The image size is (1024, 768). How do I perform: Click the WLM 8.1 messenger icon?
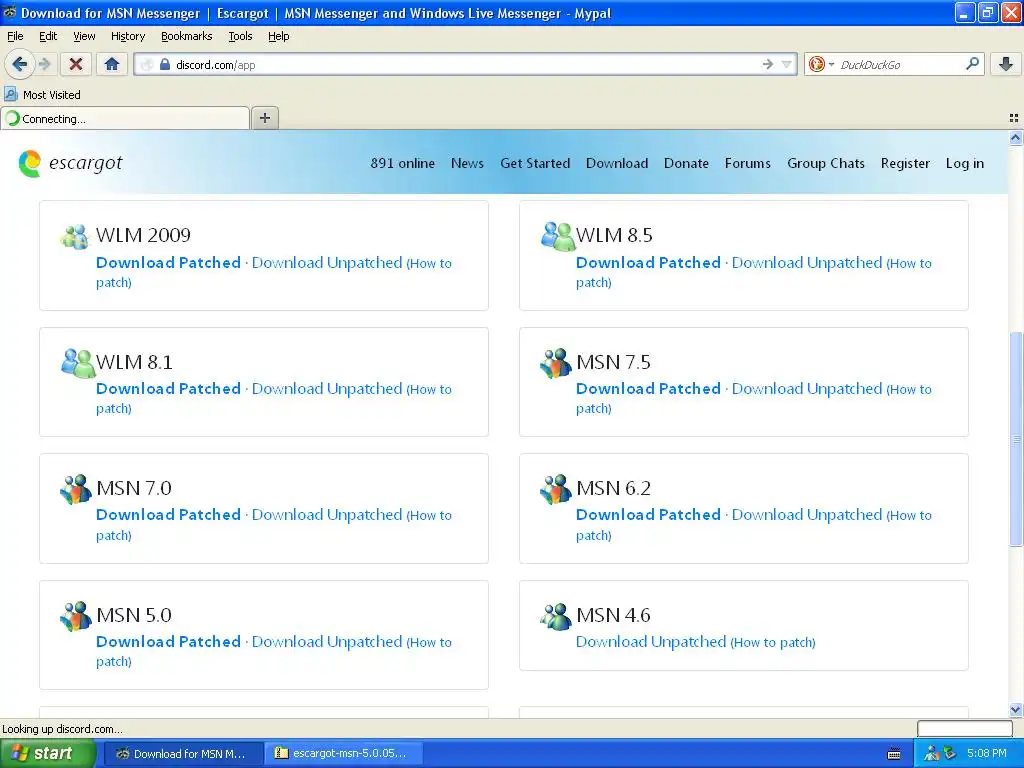tap(78, 363)
